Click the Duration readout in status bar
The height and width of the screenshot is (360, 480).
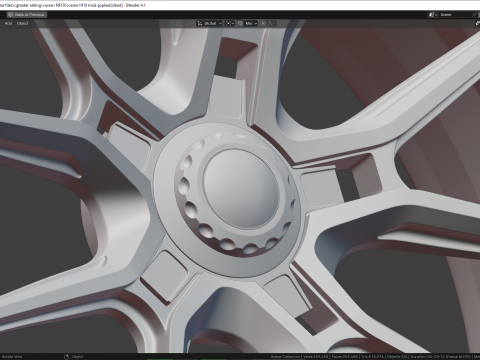click(441, 357)
